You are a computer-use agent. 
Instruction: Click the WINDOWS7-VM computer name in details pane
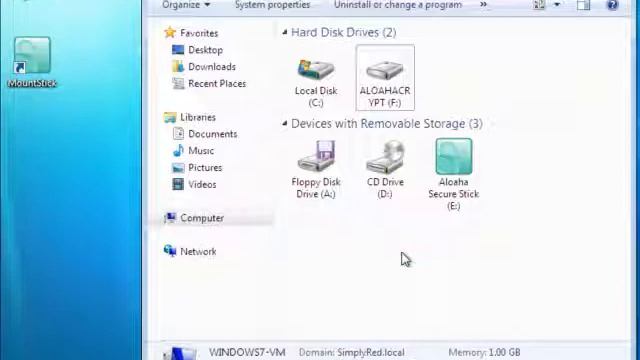247,352
